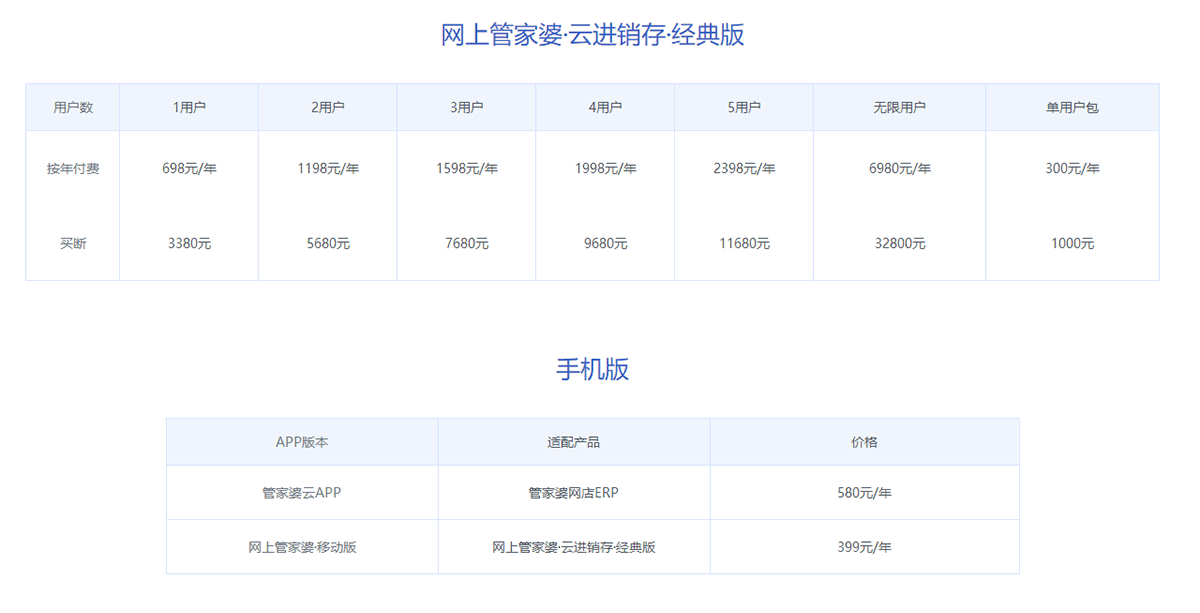Select the 管家婆云APP cell

click(302, 493)
